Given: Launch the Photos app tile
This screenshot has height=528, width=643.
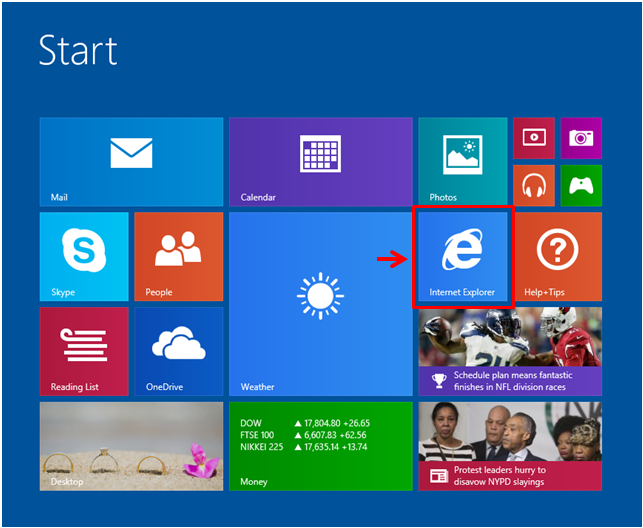Looking at the screenshot, I should pos(463,162).
